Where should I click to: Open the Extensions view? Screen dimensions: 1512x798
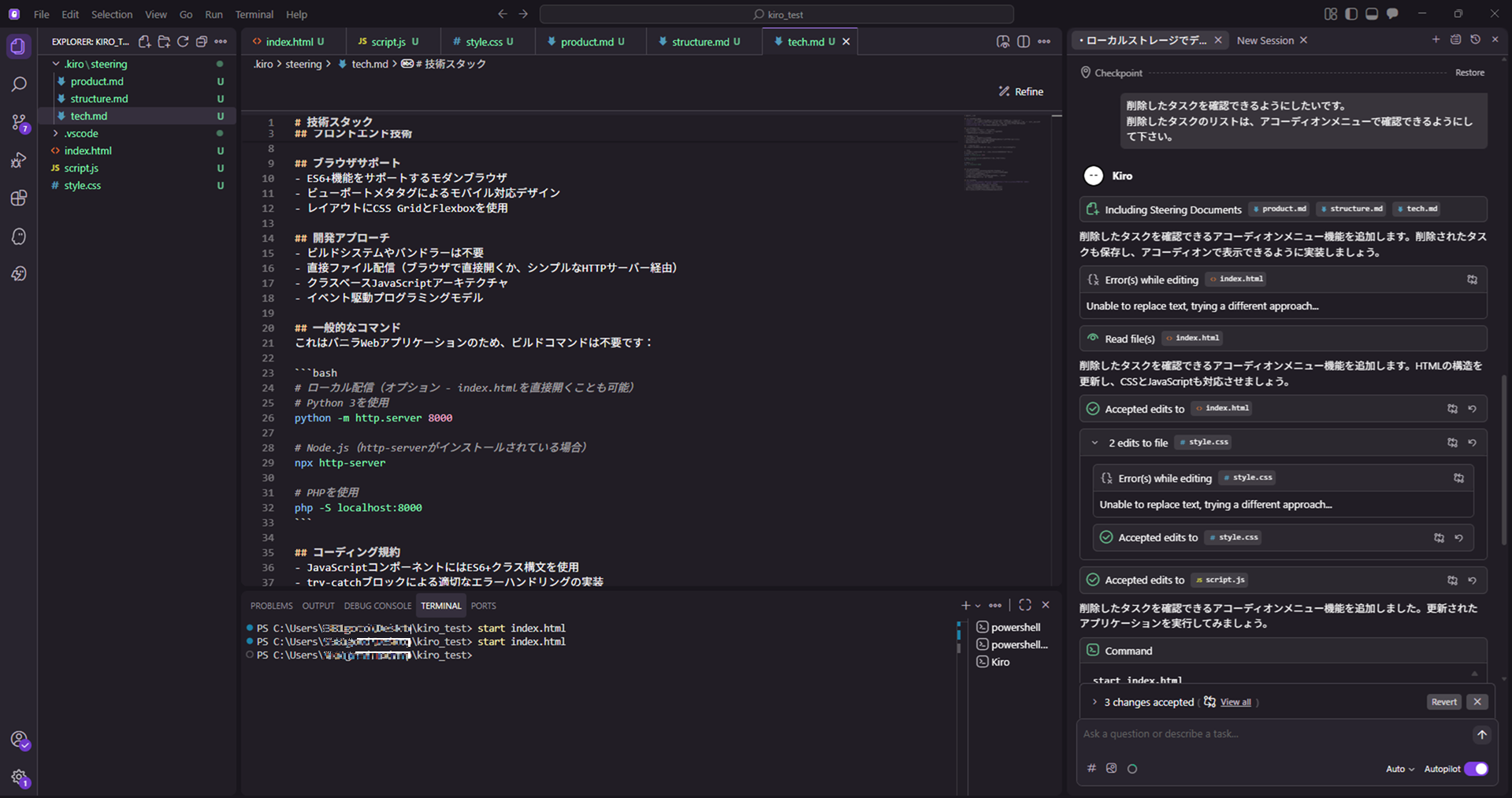19,198
